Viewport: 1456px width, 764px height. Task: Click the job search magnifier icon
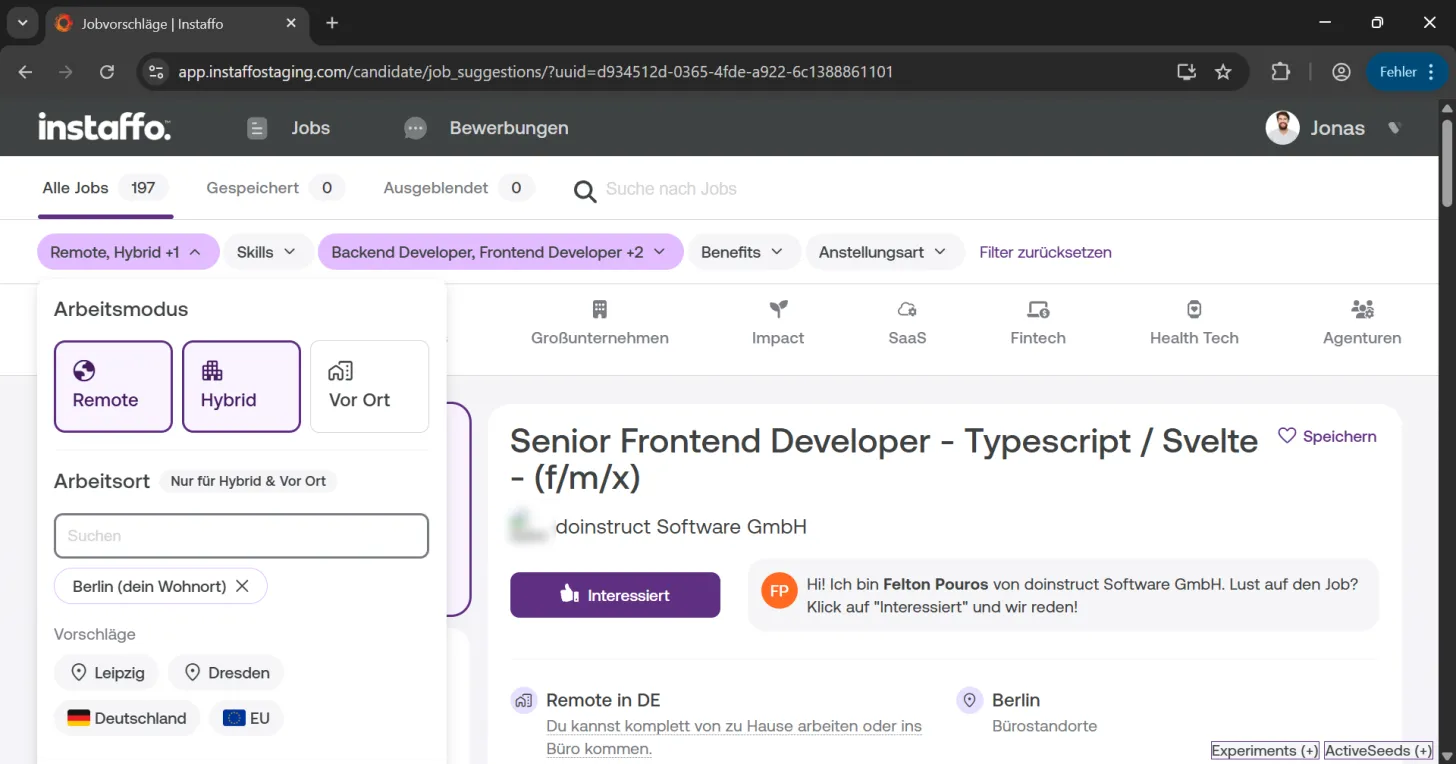tap(585, 190)
